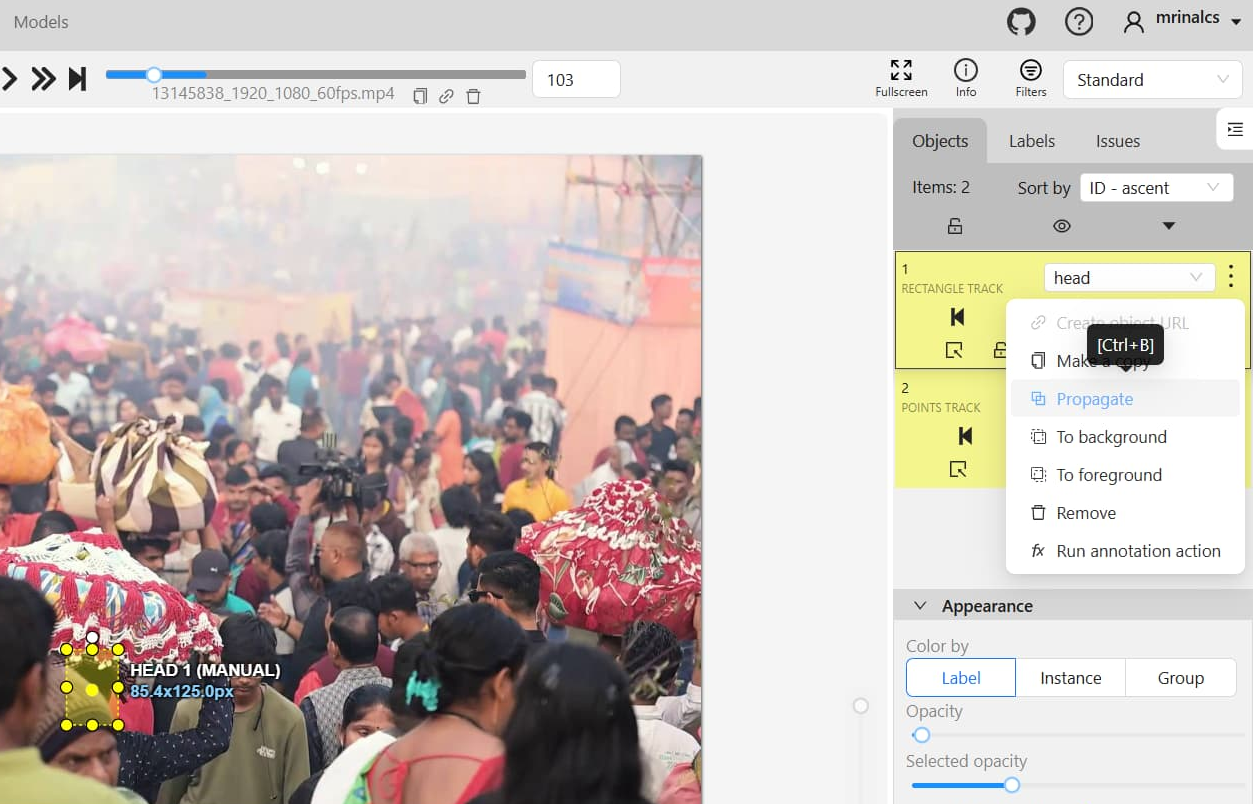Enter fullscreen mode
1253x804 pixels.
click(x=901, y=78)
